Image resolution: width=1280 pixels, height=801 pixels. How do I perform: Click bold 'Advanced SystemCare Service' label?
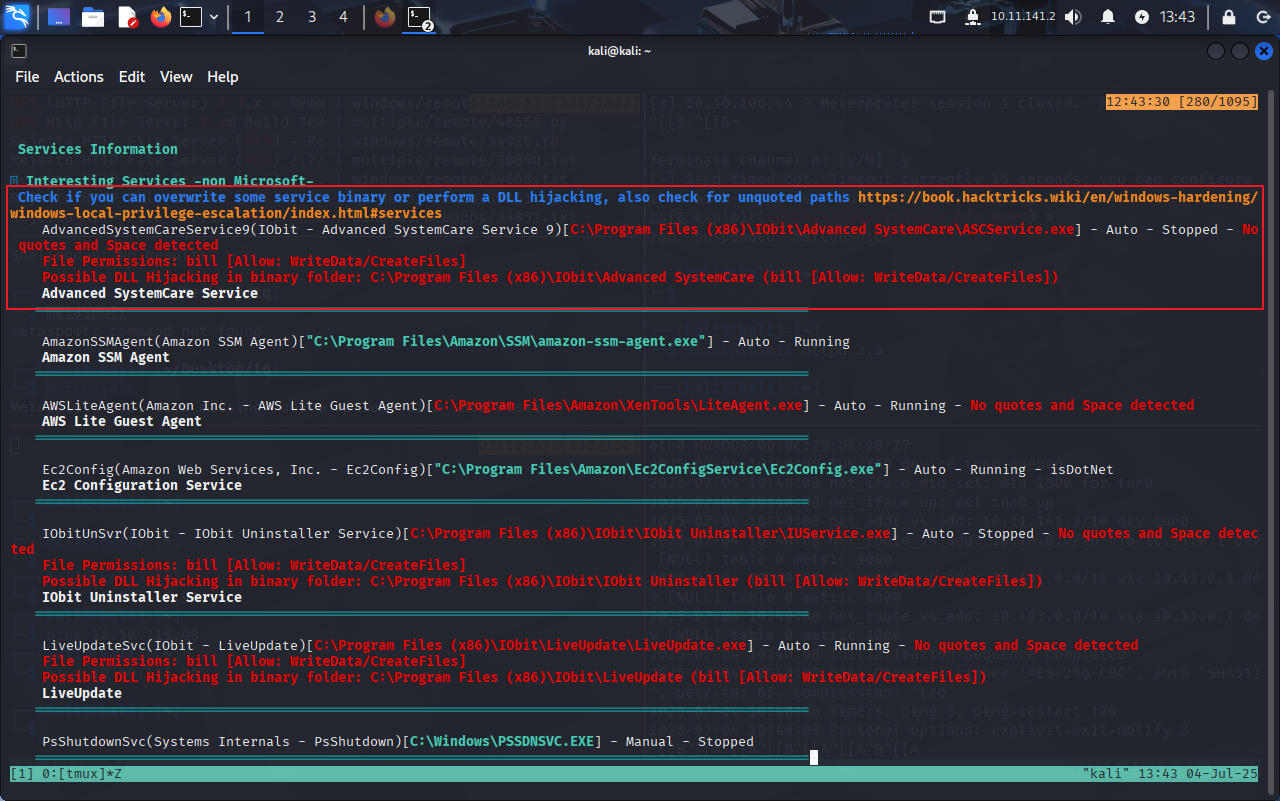(150, 293)
